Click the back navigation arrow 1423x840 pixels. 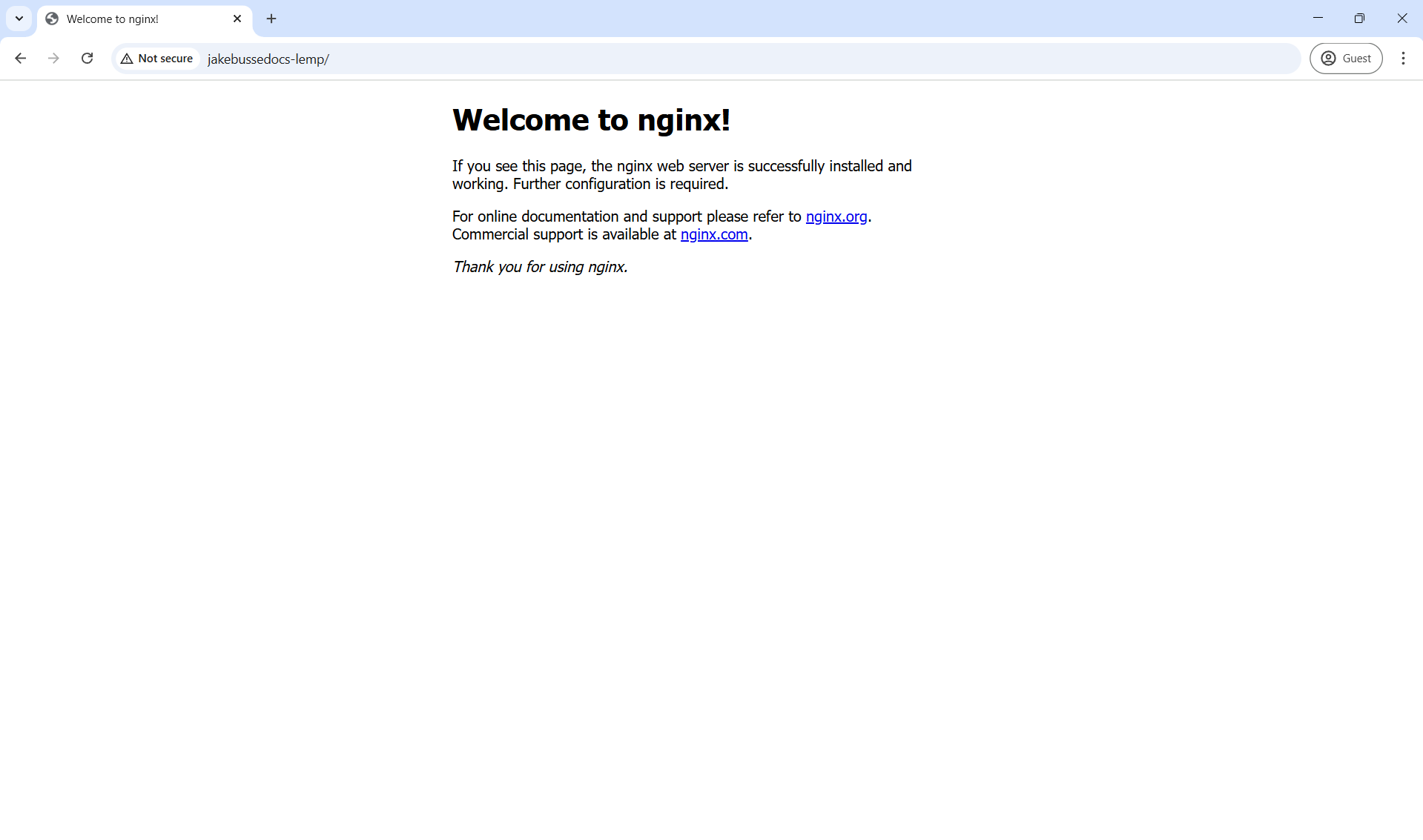point(20,58)
